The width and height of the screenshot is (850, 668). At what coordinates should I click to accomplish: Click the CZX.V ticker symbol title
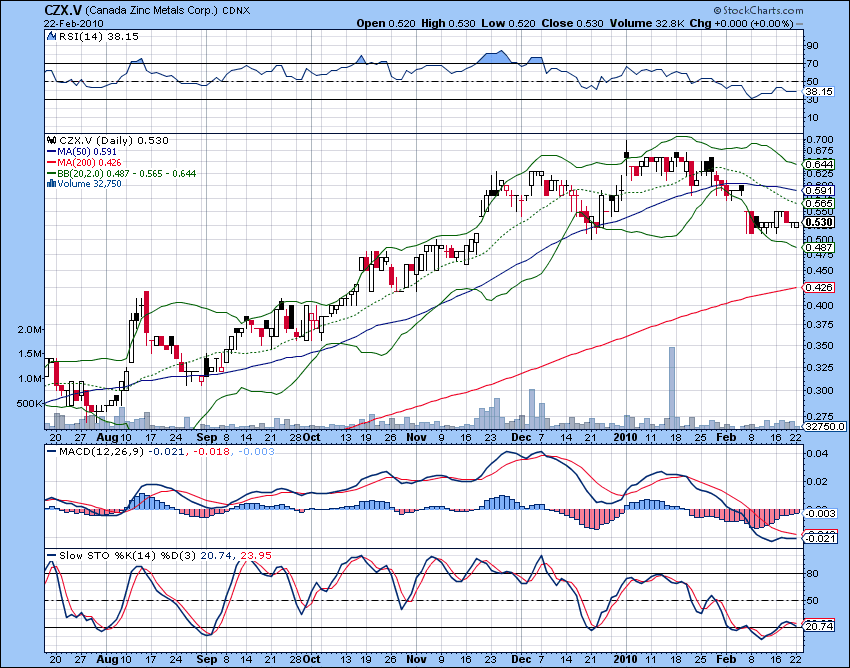[63, 10]
